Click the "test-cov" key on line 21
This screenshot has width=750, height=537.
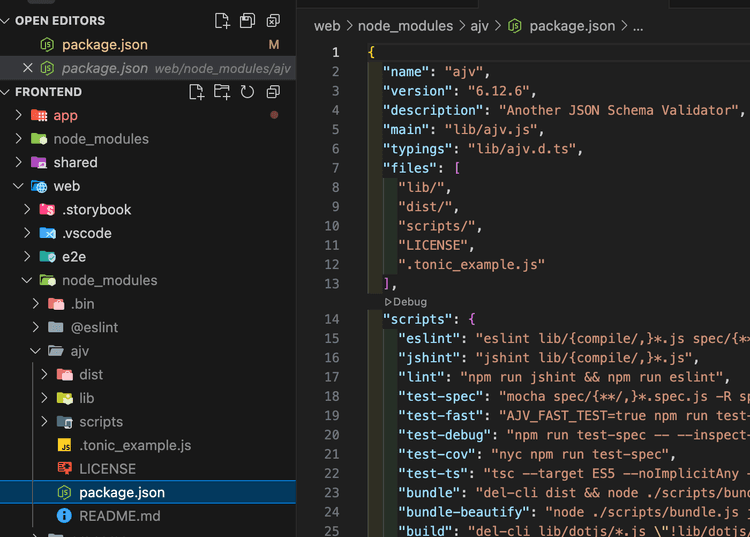click(436, 454)
